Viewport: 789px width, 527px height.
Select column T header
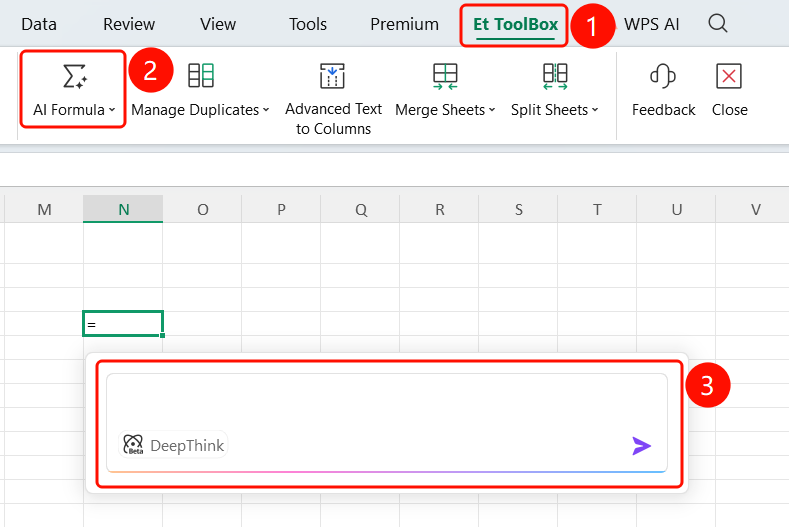[597, 209]
